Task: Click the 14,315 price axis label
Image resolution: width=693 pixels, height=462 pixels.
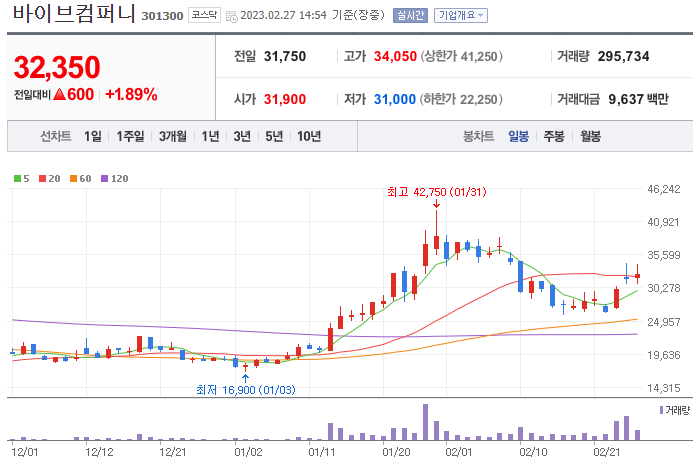Action: pos(664,388)
